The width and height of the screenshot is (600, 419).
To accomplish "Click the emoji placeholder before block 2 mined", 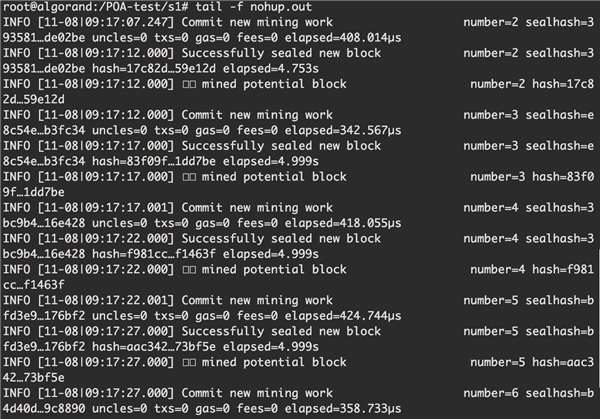I will pyautogui.click(x=189, y=84).
